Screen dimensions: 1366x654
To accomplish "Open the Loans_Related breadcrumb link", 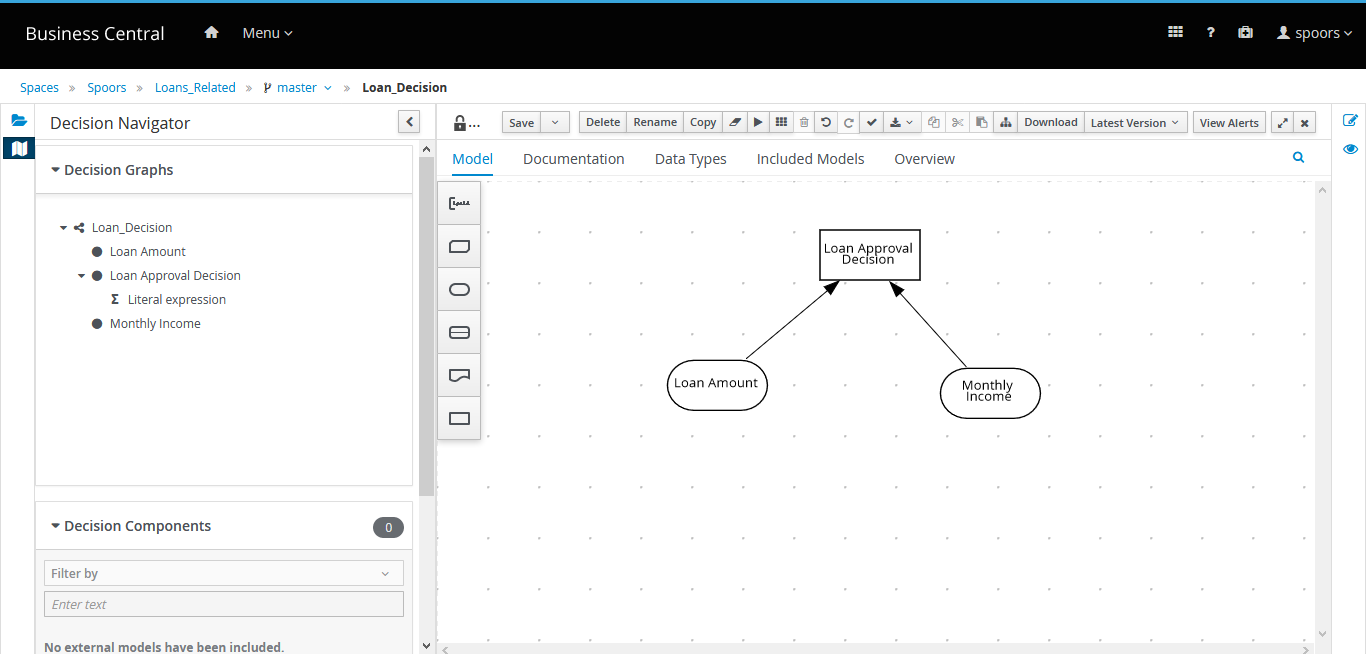I will pyautogui.click(x=195, y=88).
